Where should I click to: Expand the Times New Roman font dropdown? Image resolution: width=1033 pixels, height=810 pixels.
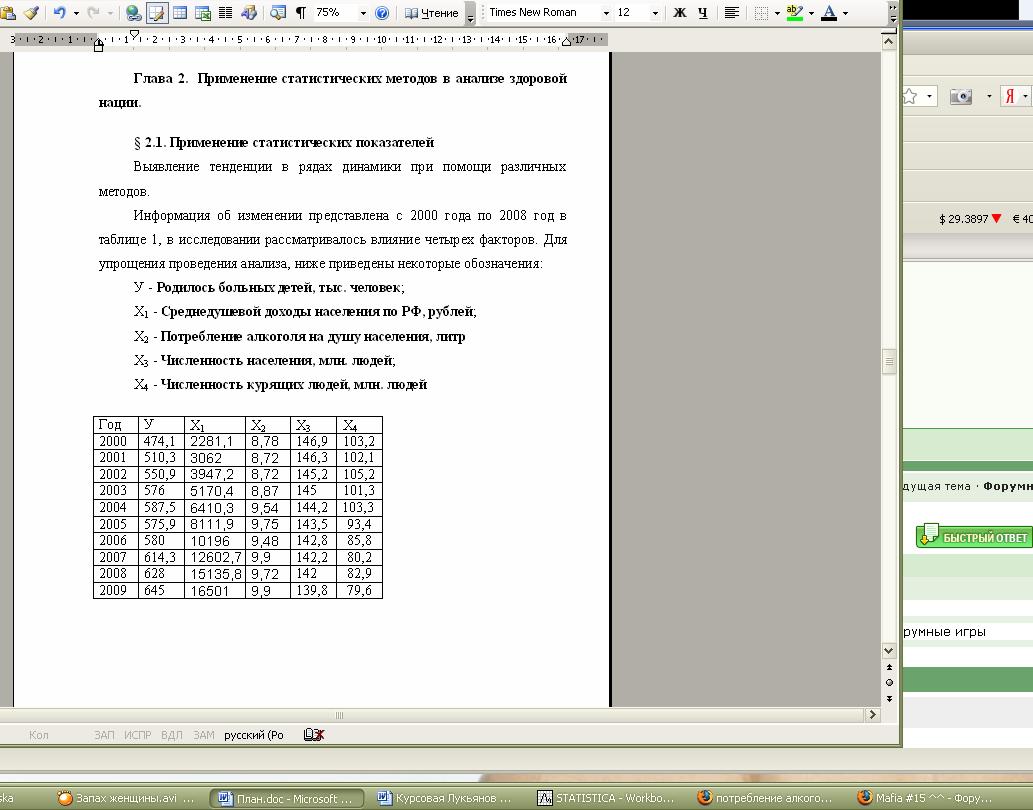[x=606, y=13]
